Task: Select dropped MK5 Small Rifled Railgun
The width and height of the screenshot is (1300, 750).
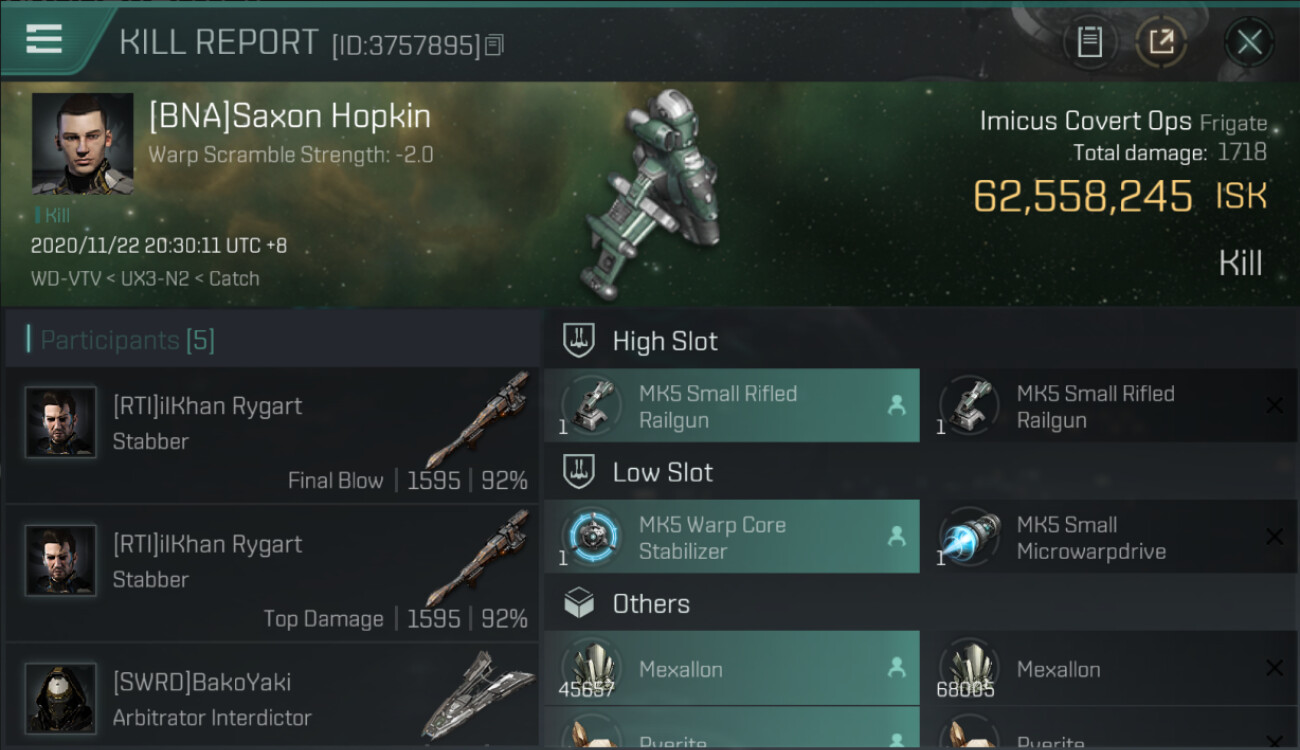Action: pos(732,406)
